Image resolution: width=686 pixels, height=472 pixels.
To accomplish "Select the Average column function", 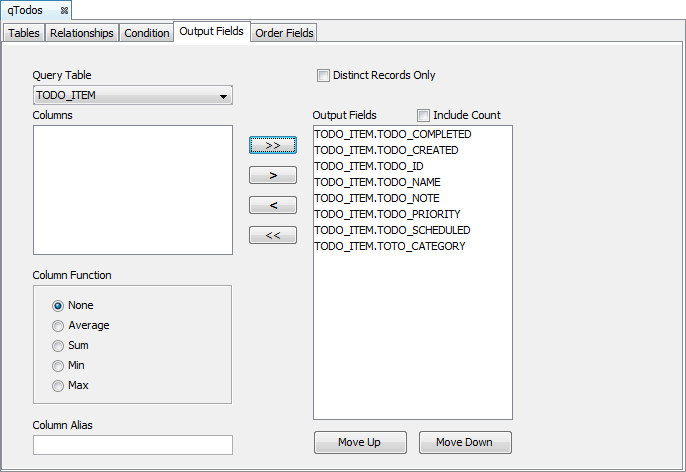I will [58, 325].
